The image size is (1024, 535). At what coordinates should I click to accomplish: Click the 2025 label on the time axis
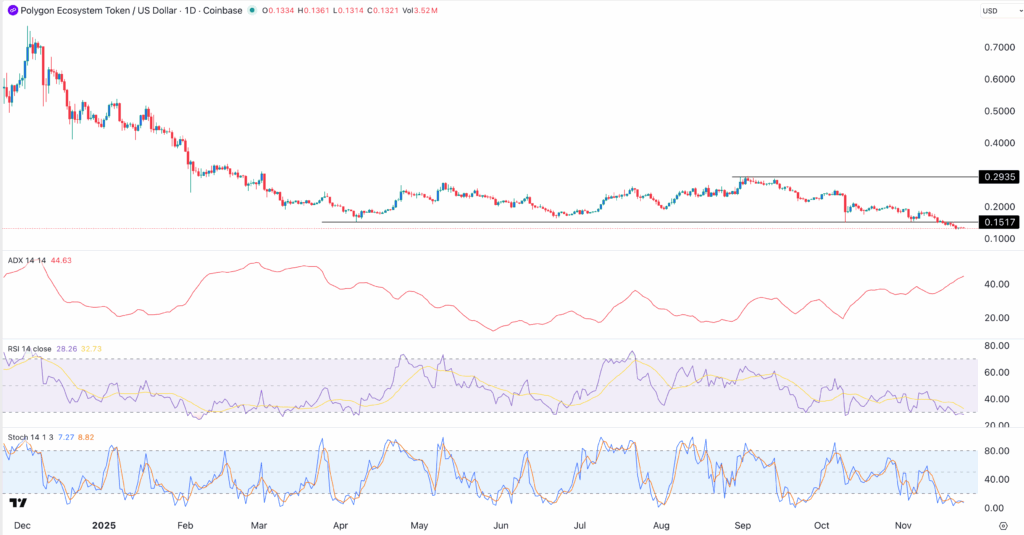(x=106, y=524)
